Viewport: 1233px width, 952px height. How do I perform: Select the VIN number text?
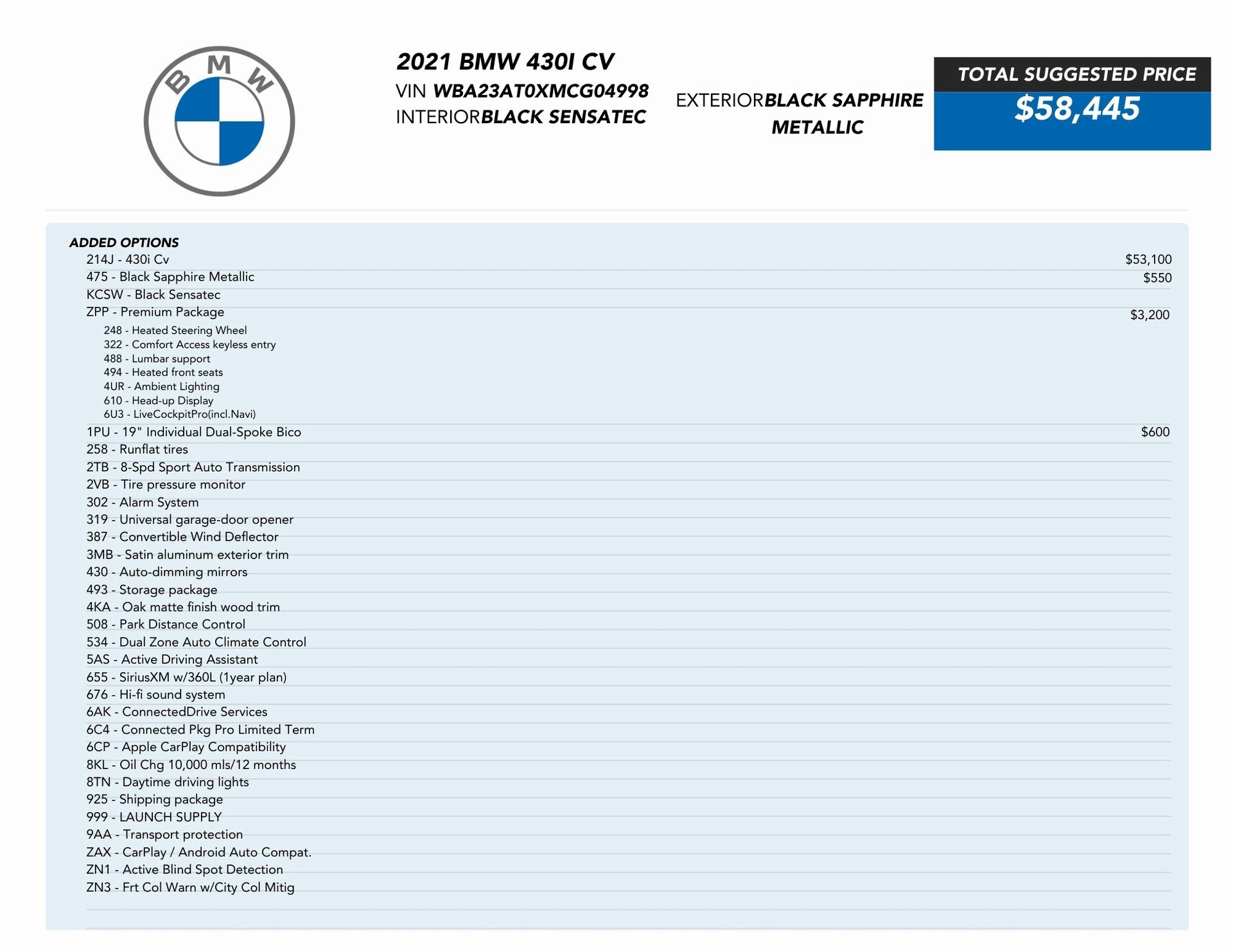click(540, 91)
